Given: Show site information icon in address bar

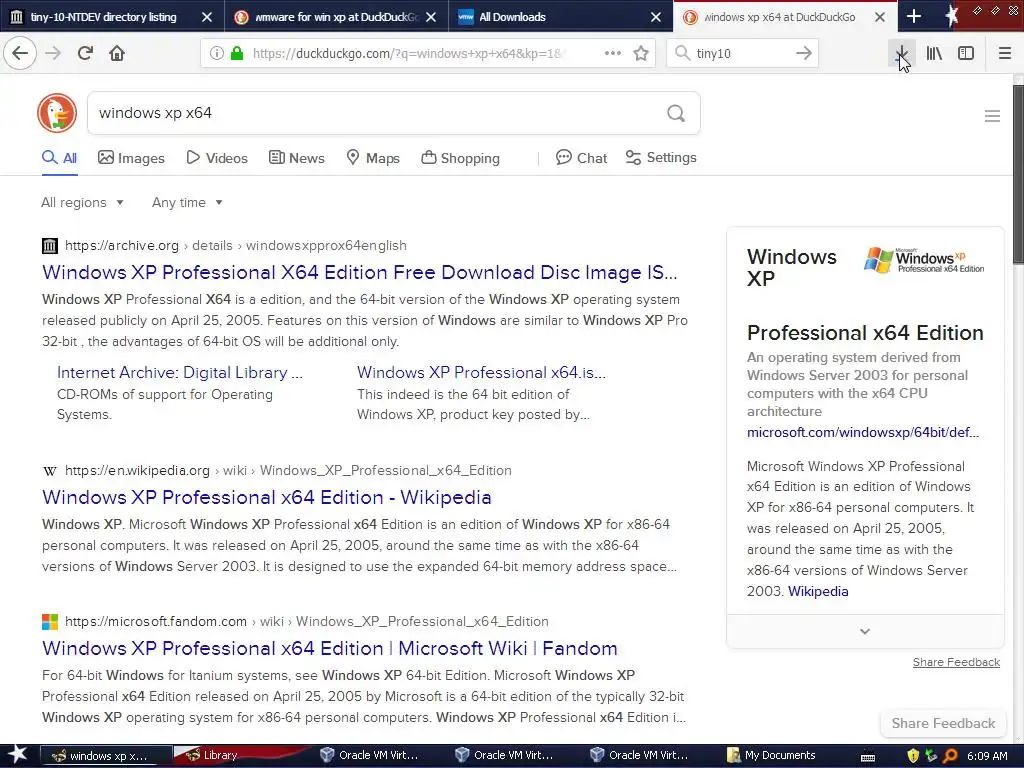Looking at the screenshot, I should tap(217, 53).
